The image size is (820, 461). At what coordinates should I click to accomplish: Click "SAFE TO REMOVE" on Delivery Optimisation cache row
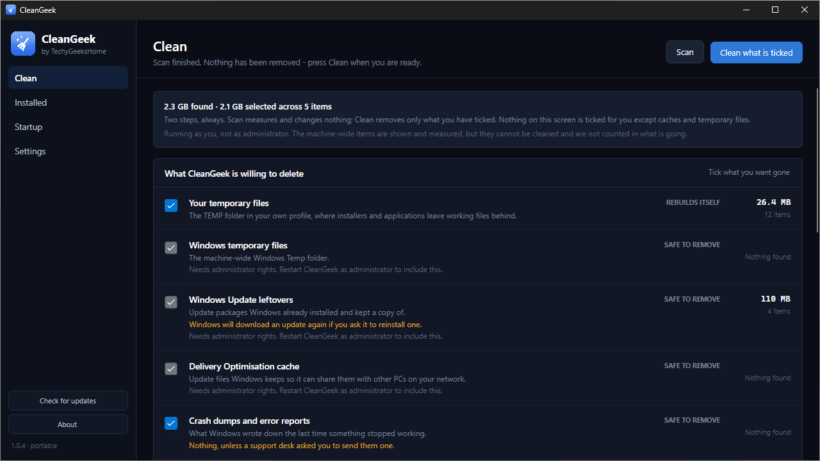(x=692, y=366)
